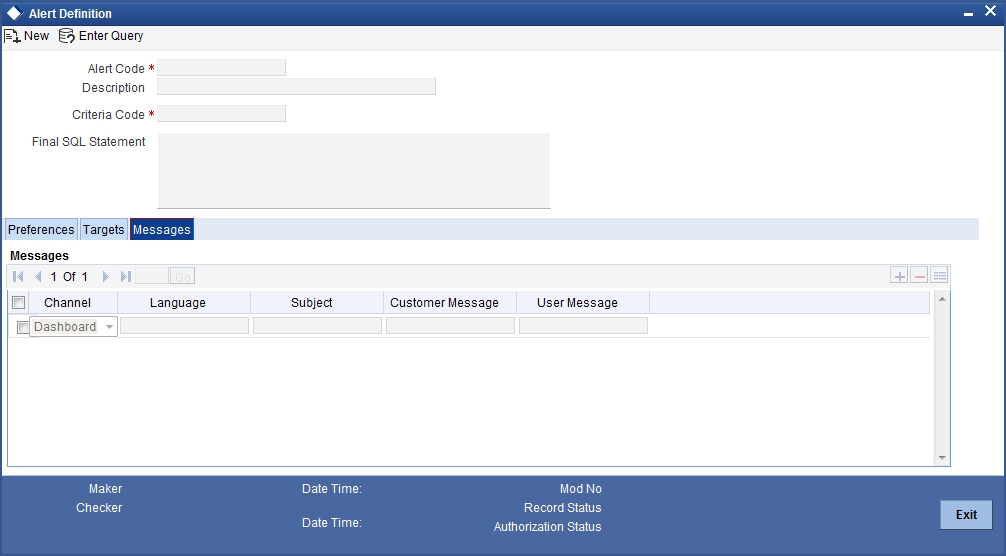The width and height of the screenshot is (1006, 556).
Task: Click the Language column header
Action: (x=178, y=303)
